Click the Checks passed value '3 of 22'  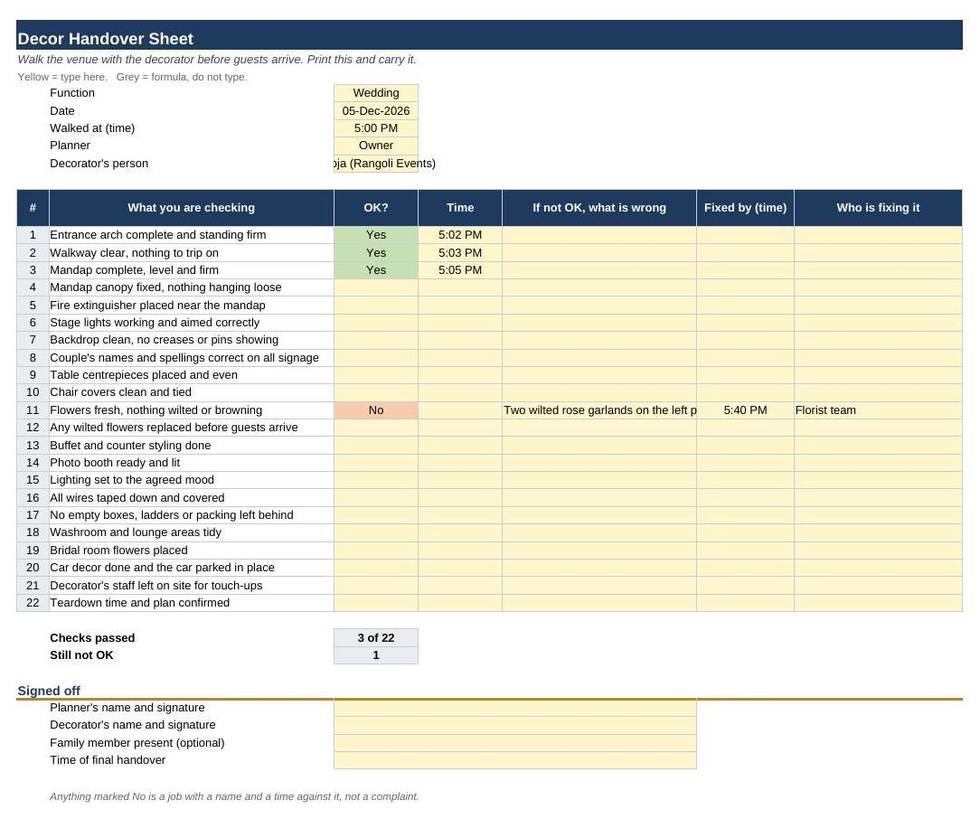[376, 638]
